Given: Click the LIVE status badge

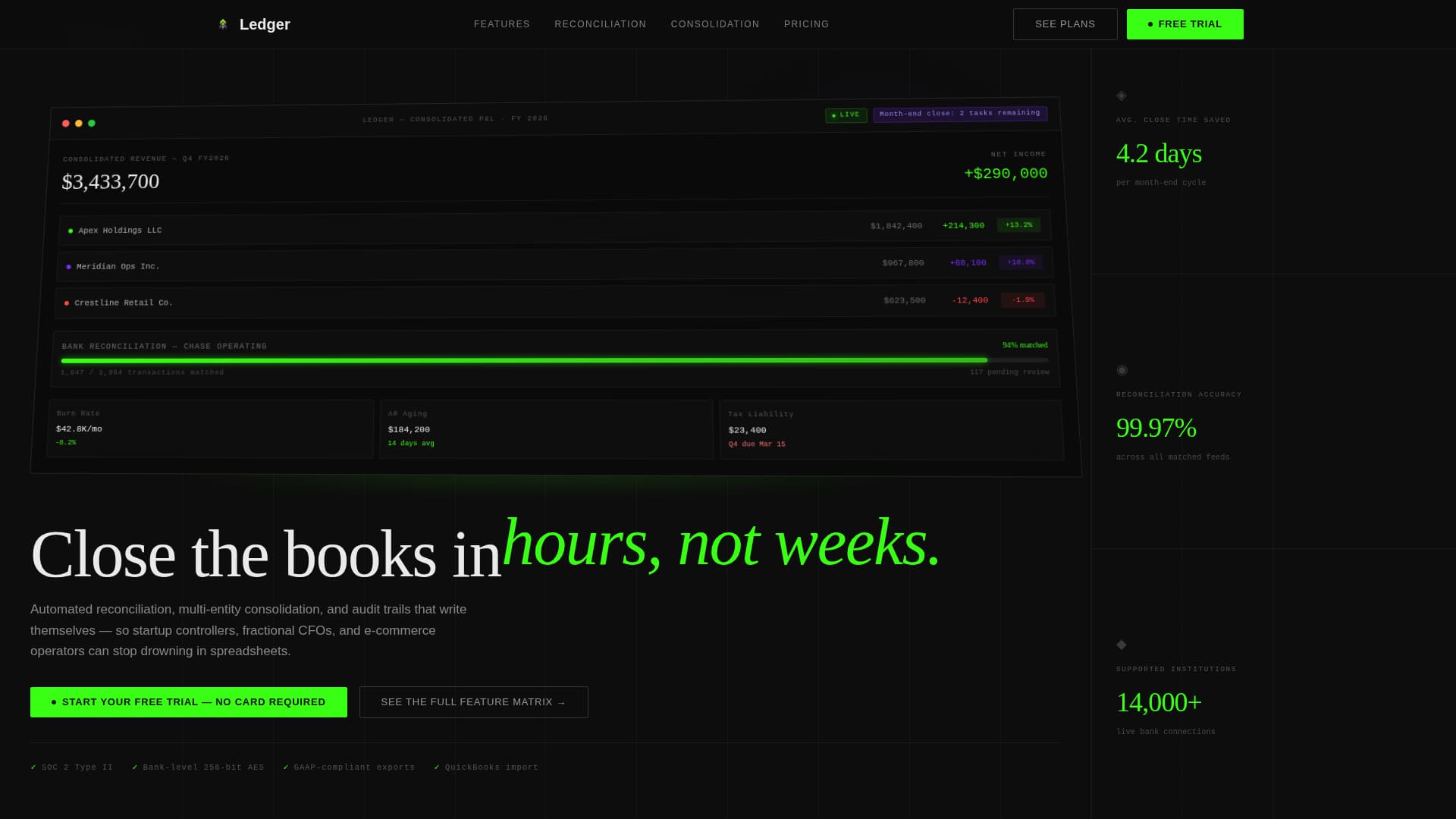Looking at the screenshot, I should (846, 115).
